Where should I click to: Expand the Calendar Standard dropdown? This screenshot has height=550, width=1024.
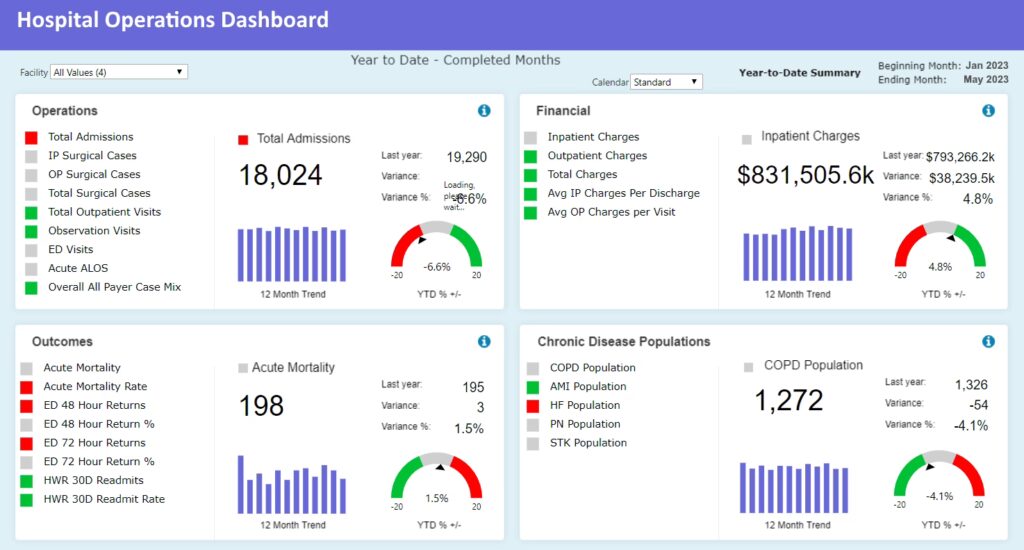pos(666,82)
